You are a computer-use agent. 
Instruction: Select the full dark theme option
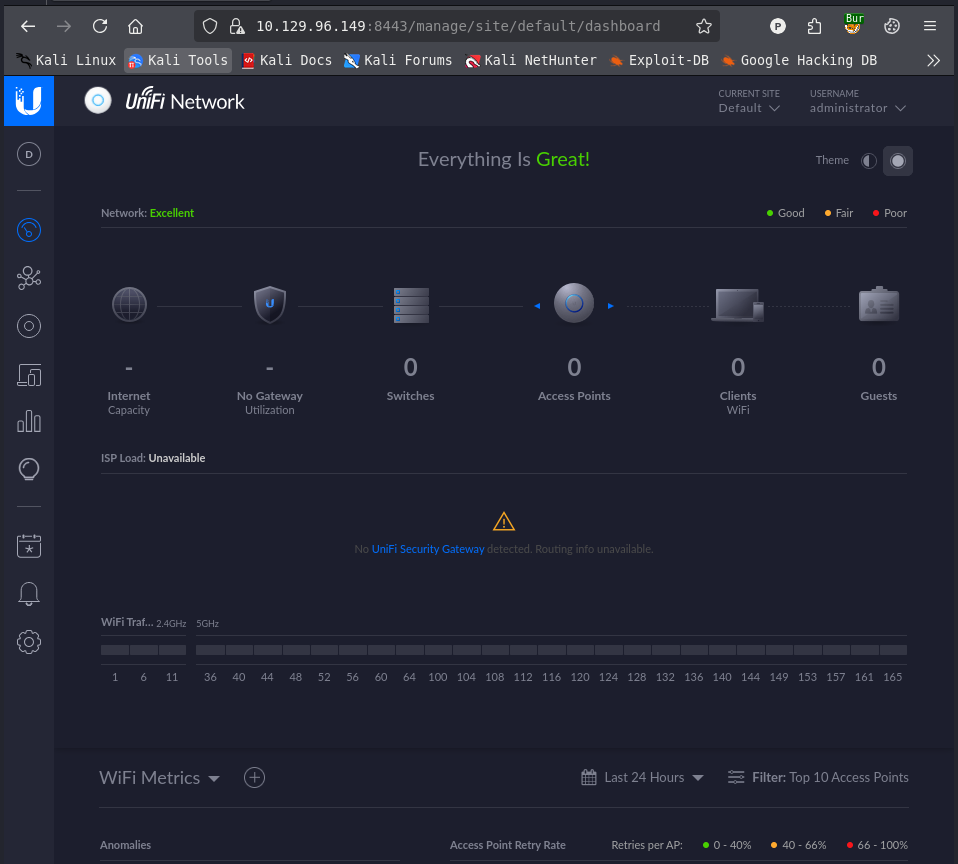pyautogui.click(x=898, y=161)
